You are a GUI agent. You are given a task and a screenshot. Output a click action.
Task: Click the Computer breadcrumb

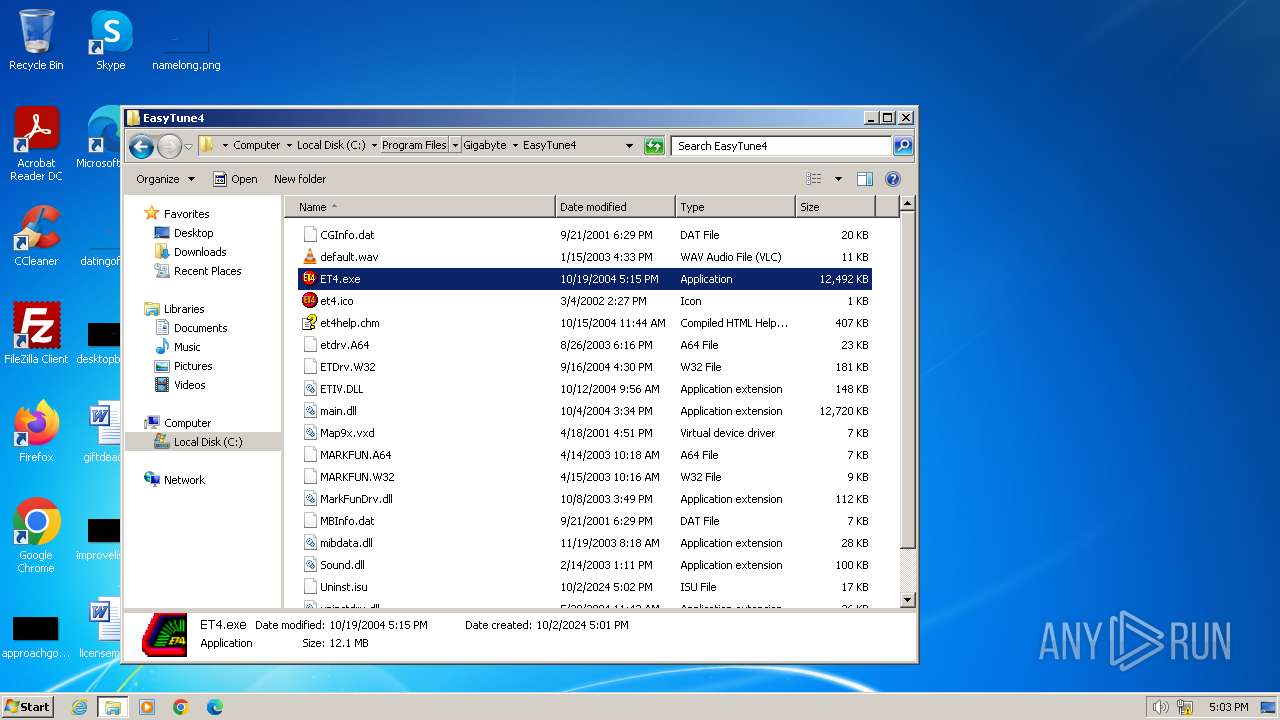tap(257, 146)
